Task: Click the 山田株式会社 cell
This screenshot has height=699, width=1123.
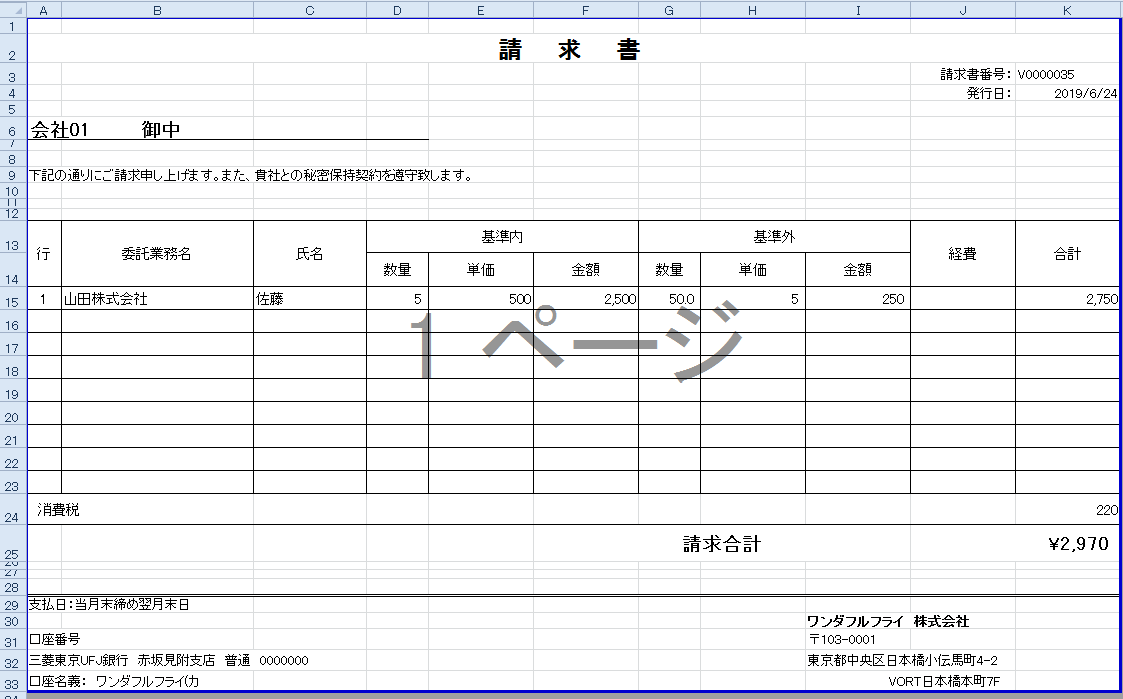Action: click(x=158, y=299)
